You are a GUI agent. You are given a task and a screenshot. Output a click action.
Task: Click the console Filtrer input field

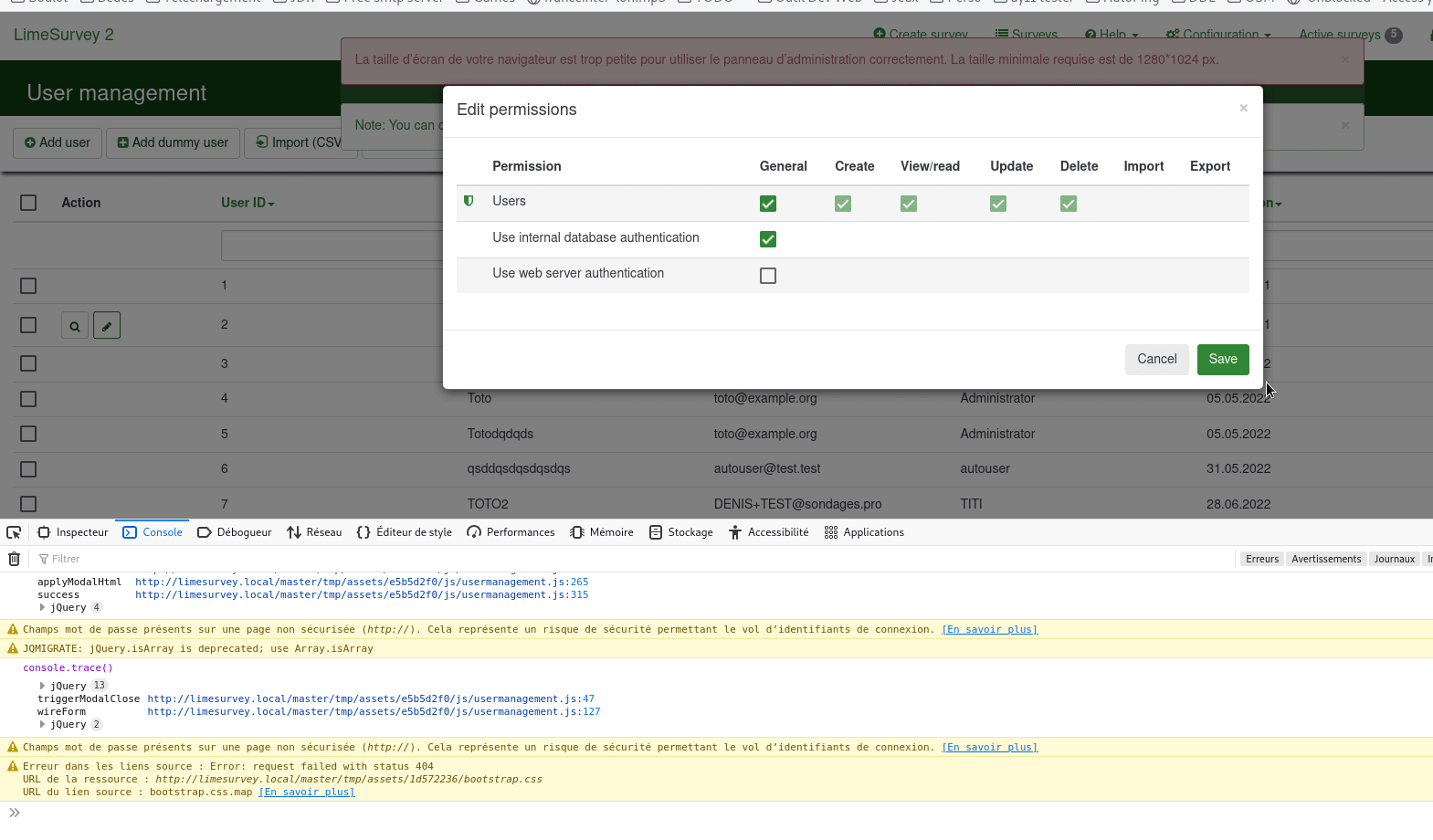coord(183,559)
